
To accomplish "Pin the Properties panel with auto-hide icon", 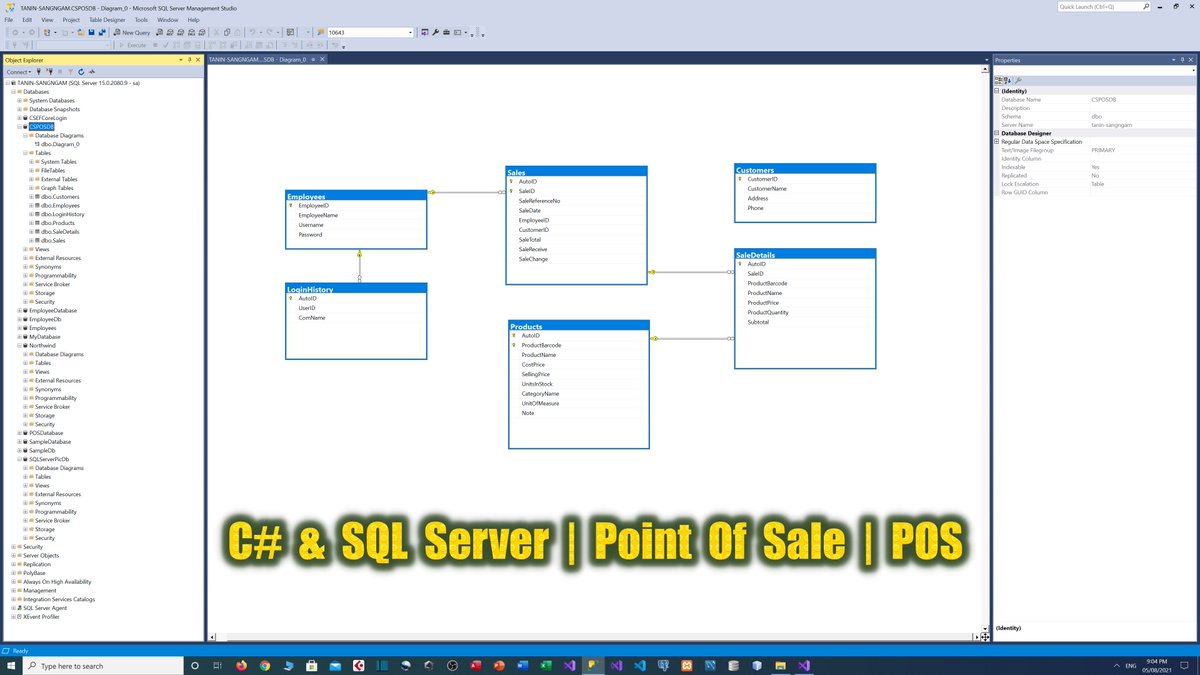I will (x=1184, y=60).
